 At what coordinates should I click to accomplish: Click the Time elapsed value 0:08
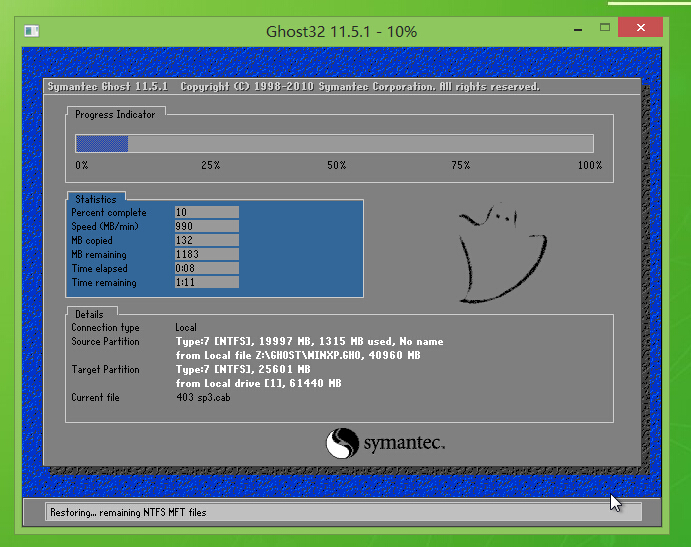point(207,268)
